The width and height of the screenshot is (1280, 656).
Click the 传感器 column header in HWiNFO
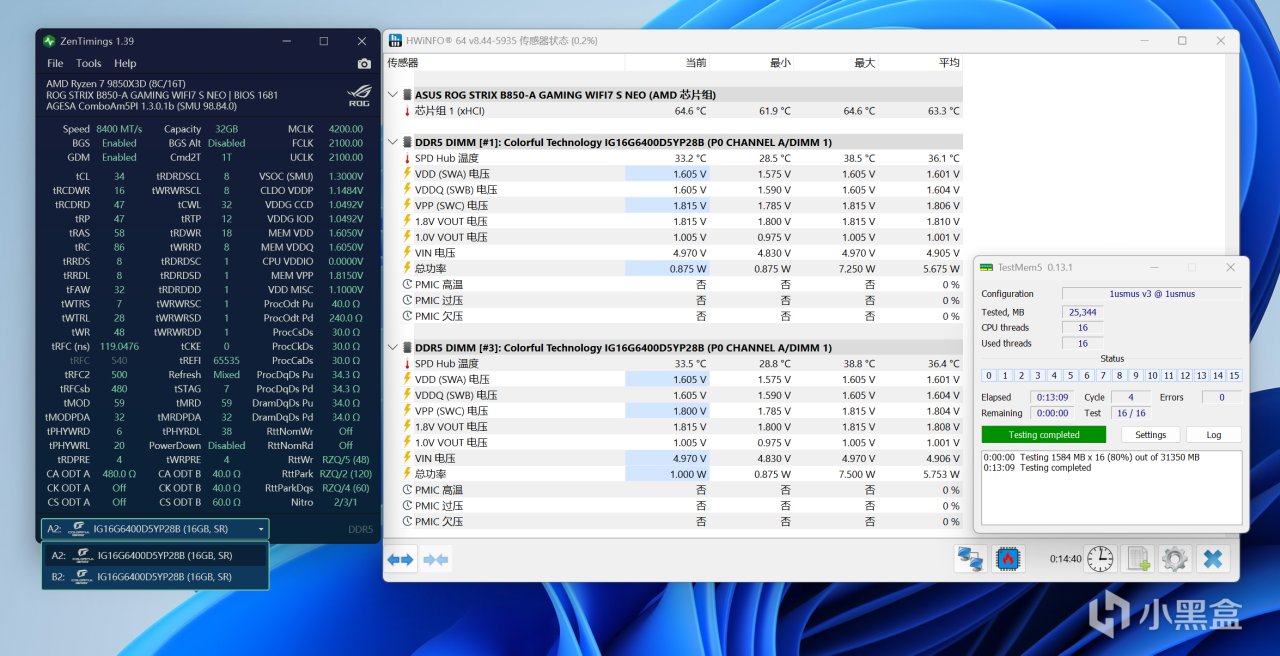[402, 63]
